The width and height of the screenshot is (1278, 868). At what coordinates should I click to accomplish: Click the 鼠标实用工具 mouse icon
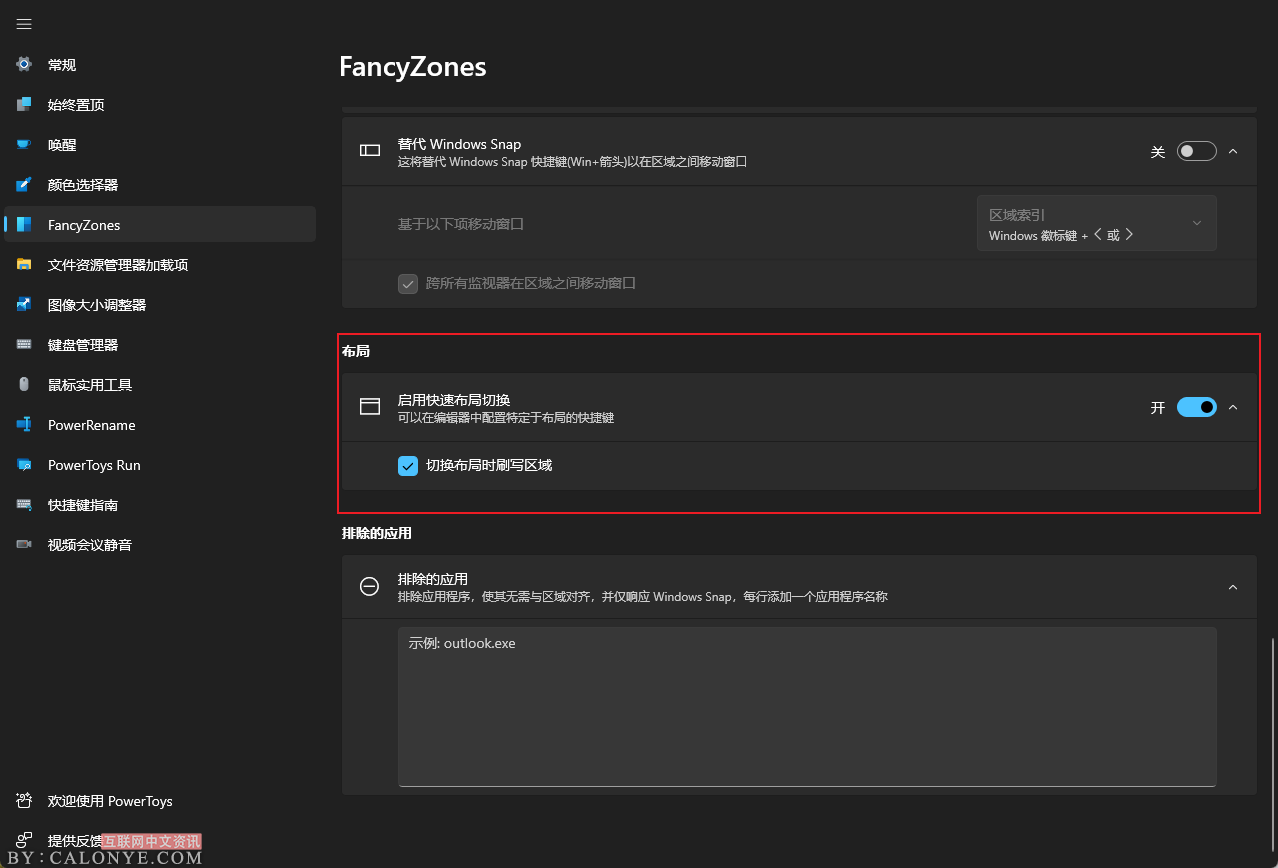click(24, 384)
